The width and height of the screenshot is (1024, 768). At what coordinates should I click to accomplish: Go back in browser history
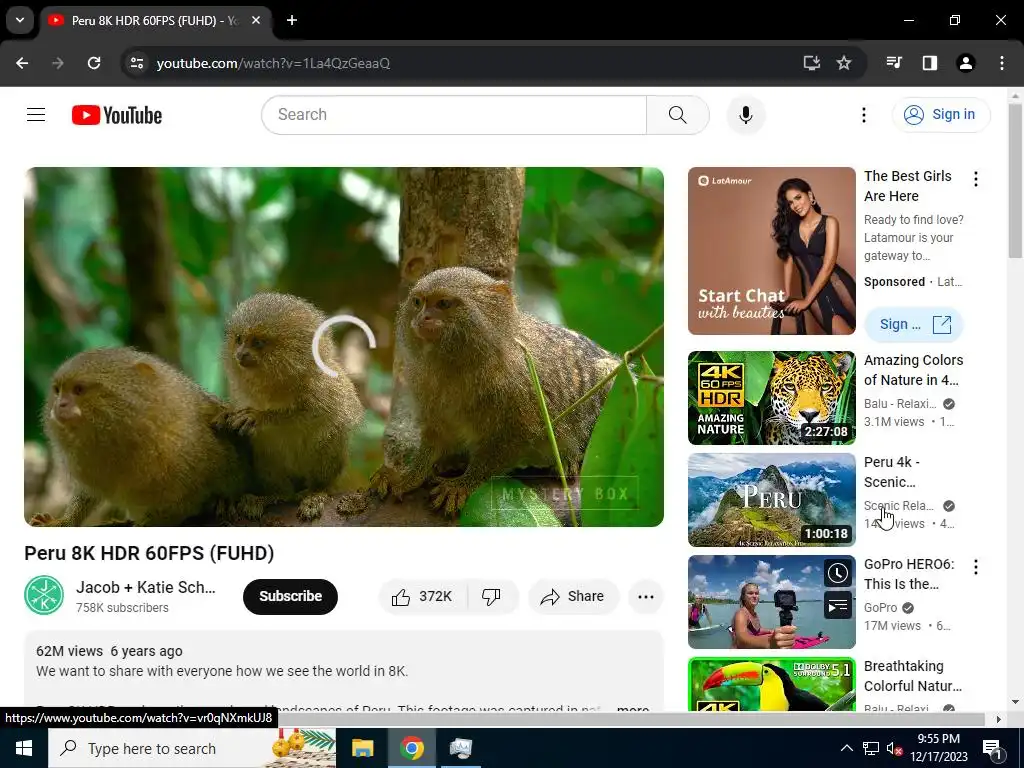pyautogui.click(x=22, y=63)
